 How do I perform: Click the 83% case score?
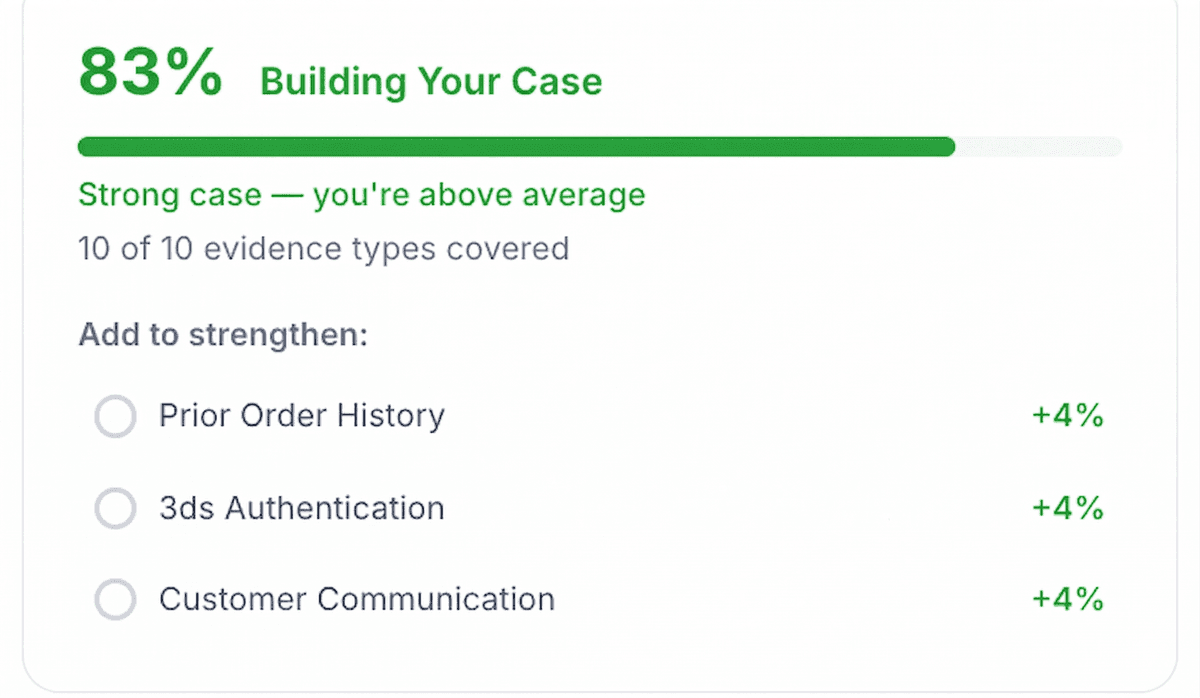[150, 74]
